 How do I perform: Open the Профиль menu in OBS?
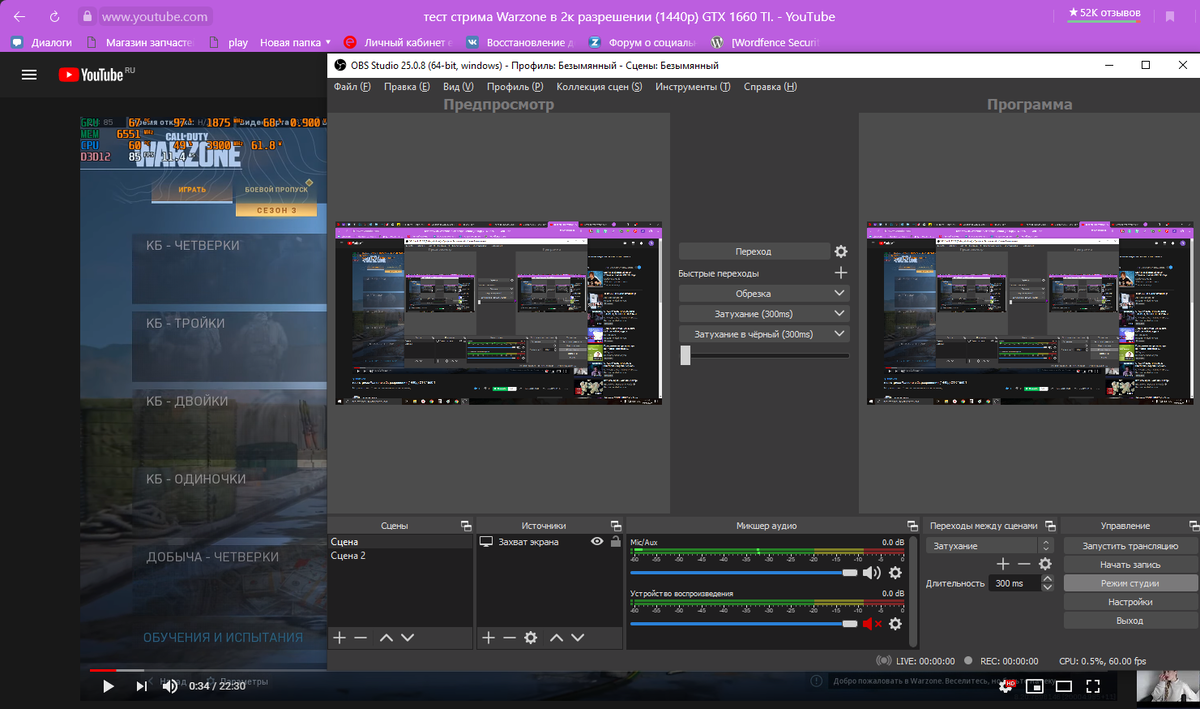pos(515,87)
